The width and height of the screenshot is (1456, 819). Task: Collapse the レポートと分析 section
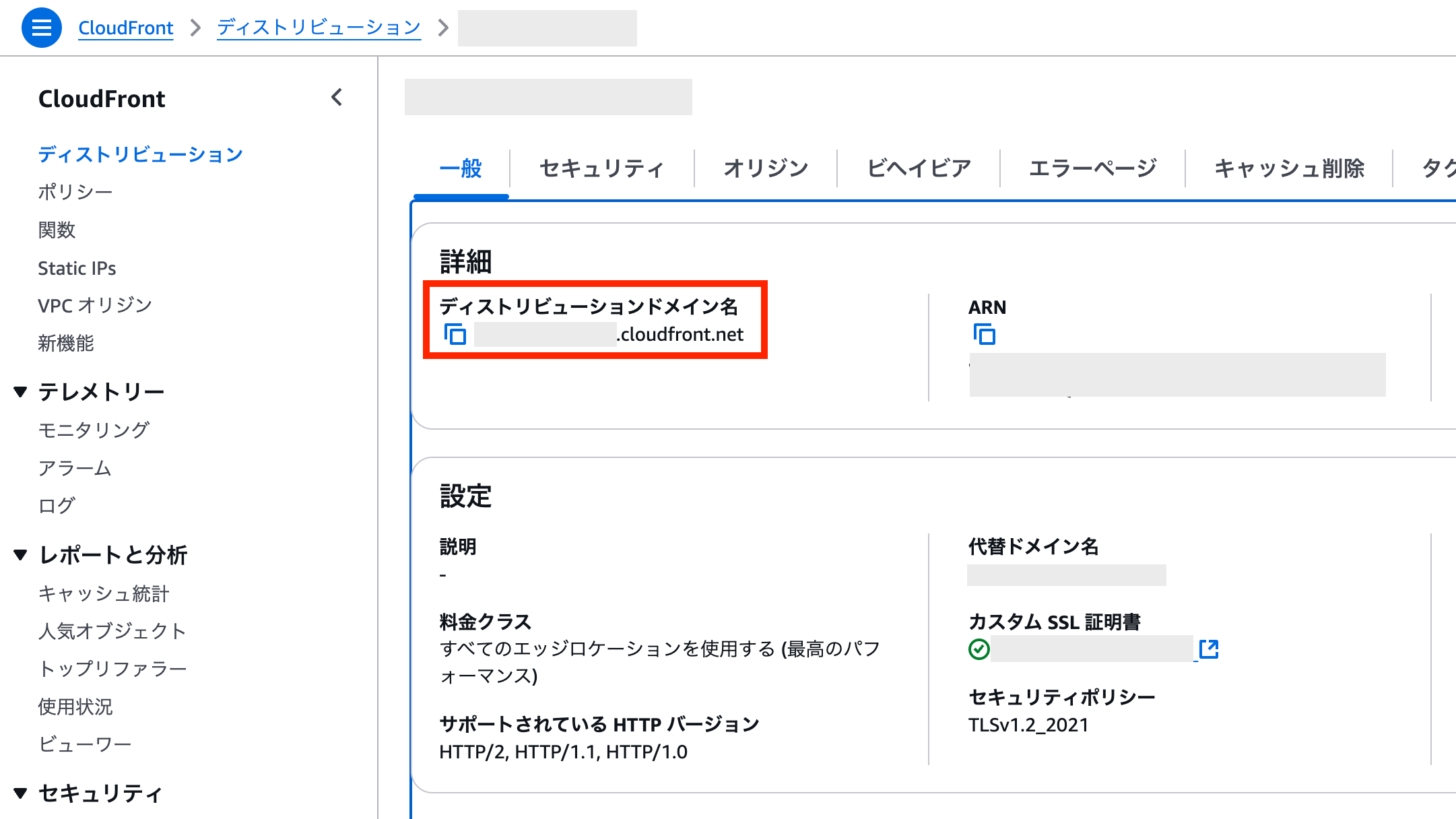click(20, 554)
